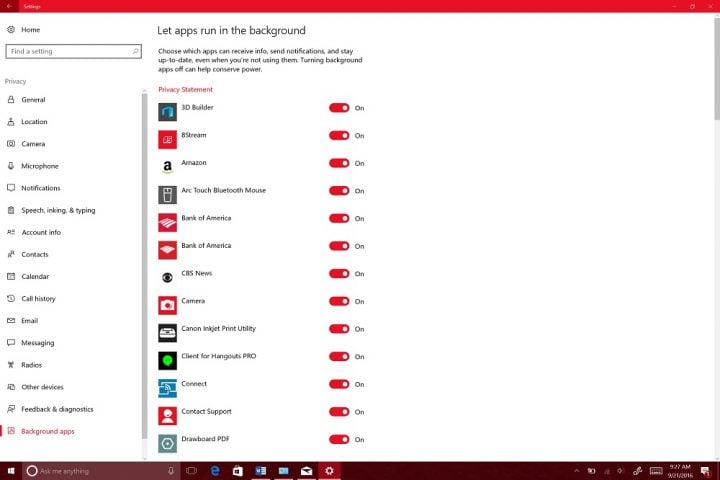Toggle the Camera app background switch

point(339,301)
